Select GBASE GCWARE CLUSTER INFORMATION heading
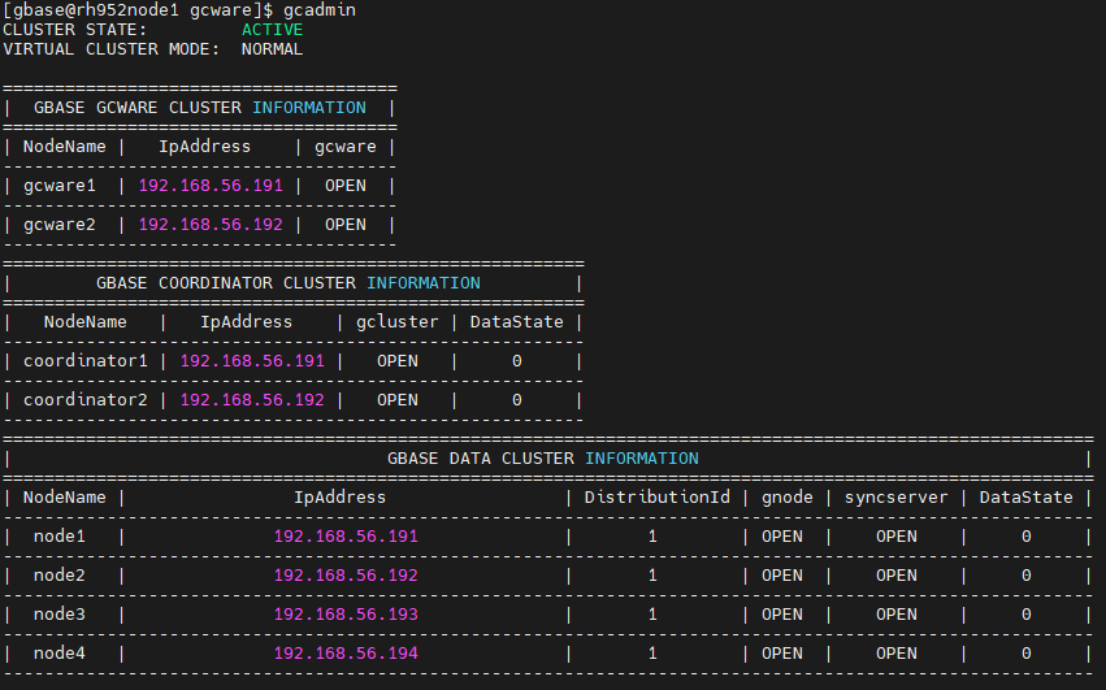Viewport: 1107px width, 691px height. pyautogui.click(x=200, y=107)
